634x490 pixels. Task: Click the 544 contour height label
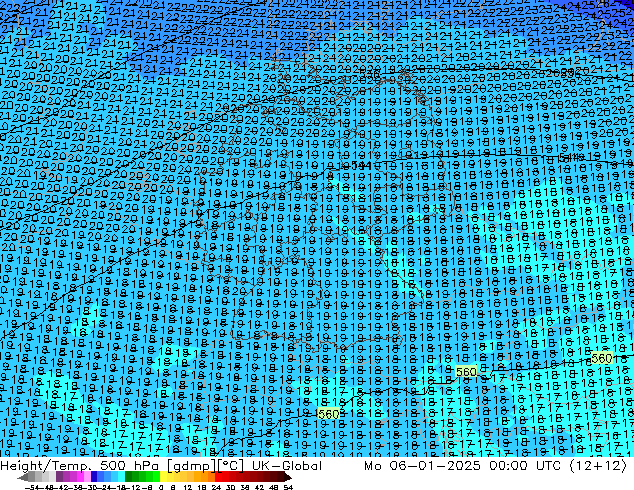tap(361, 165)
